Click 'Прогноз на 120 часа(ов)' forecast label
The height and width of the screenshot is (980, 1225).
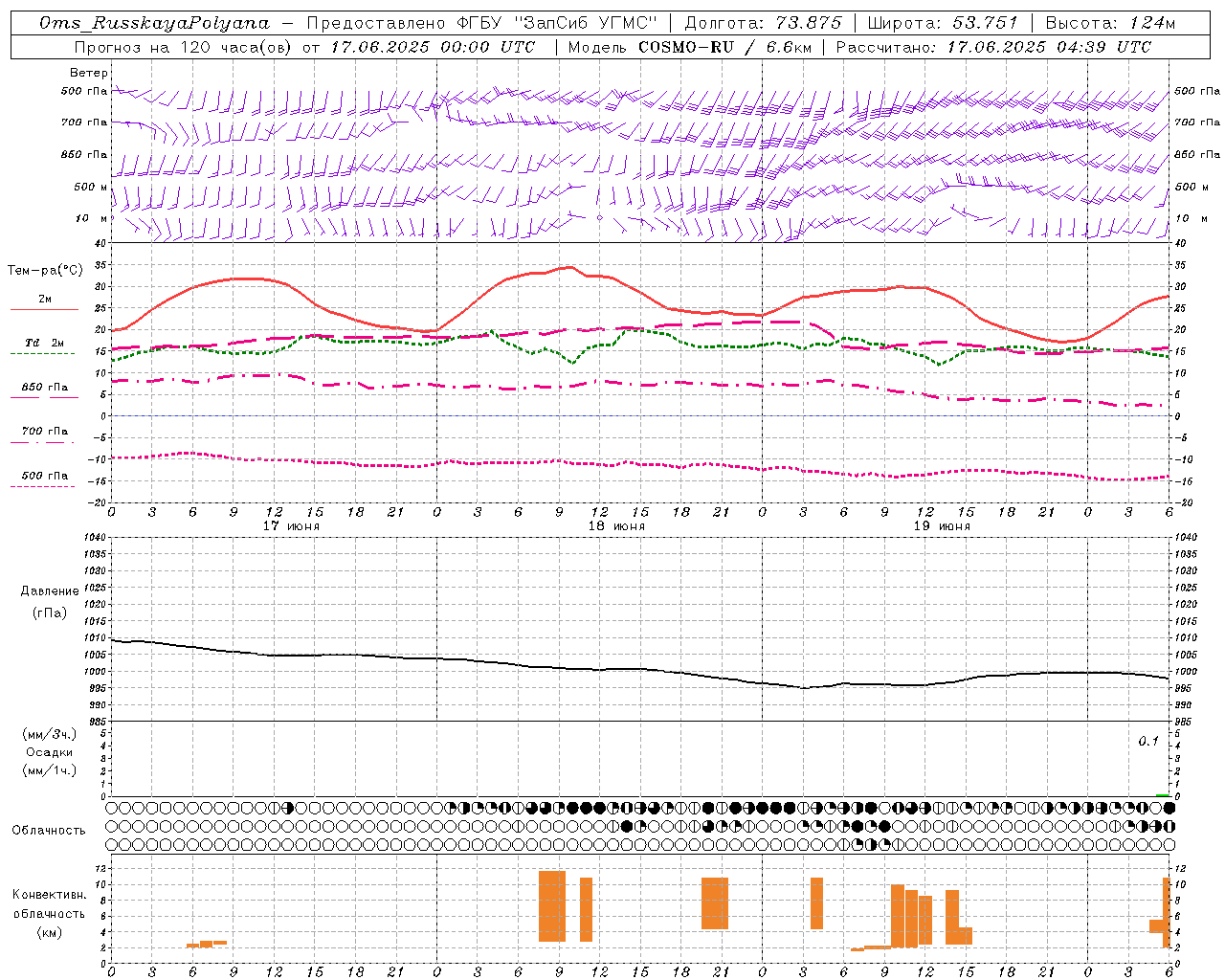(x=185, y=47)
